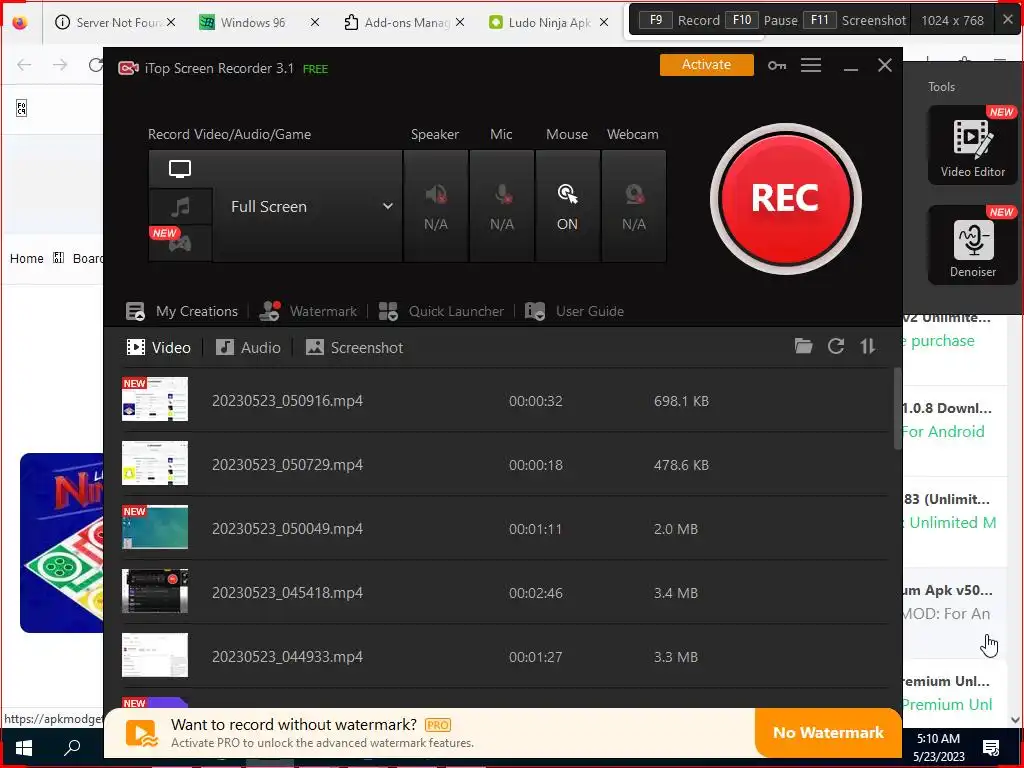The width and height of the screenshot is (1024, 768).
Task: Close the Add-ons Manager browser tab
Action: pos(460,22)
